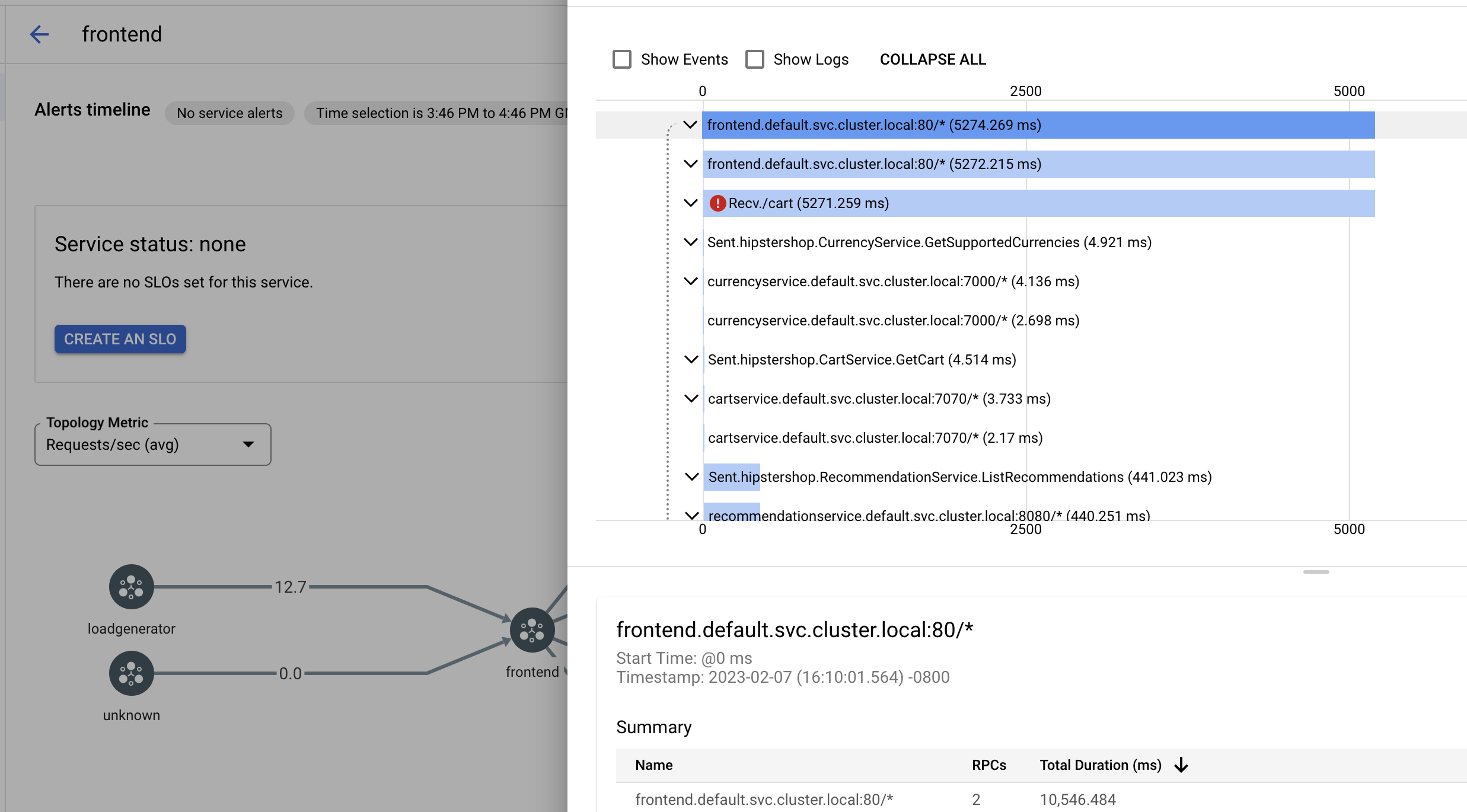Click the cartservice.default.svc:7070 span row
Screen dimensions: 1467x812
pyautogui.click(x=878, y=398)
